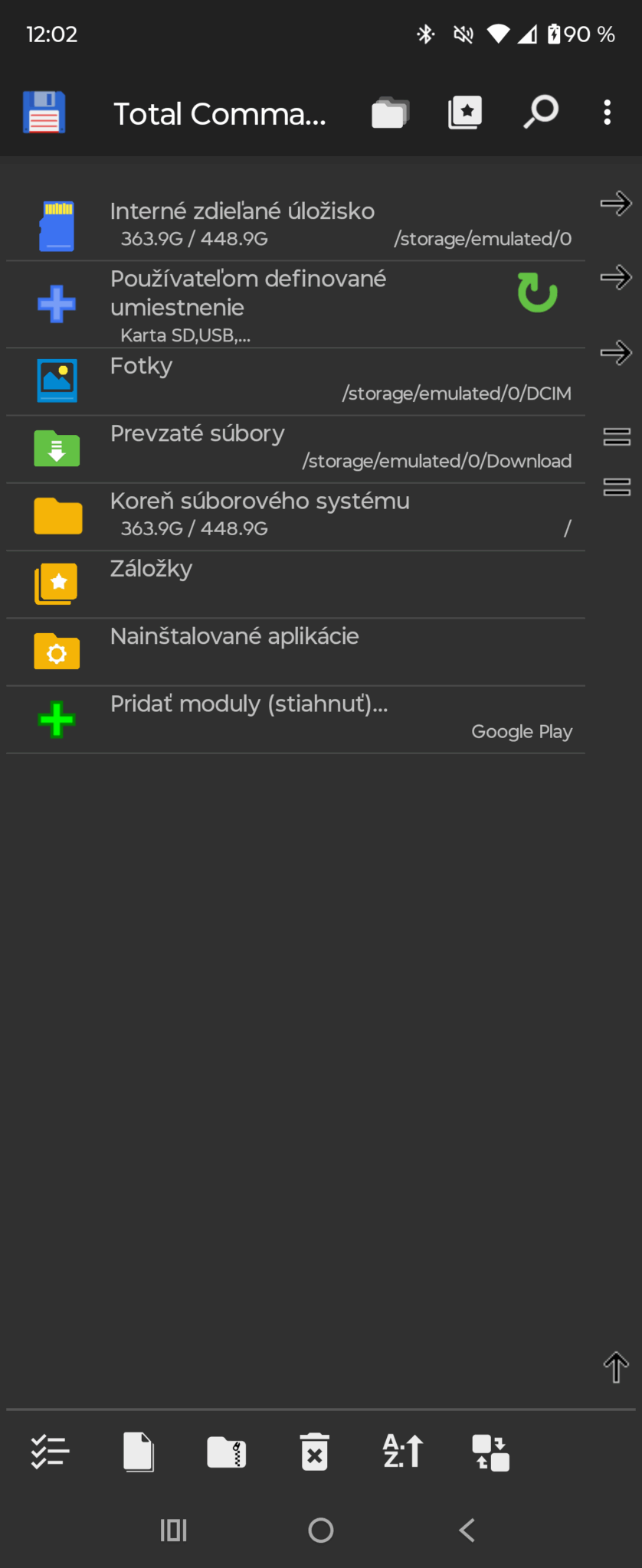
Task: Open bookmarks star icon in top bar
Action: click(465, 113)
